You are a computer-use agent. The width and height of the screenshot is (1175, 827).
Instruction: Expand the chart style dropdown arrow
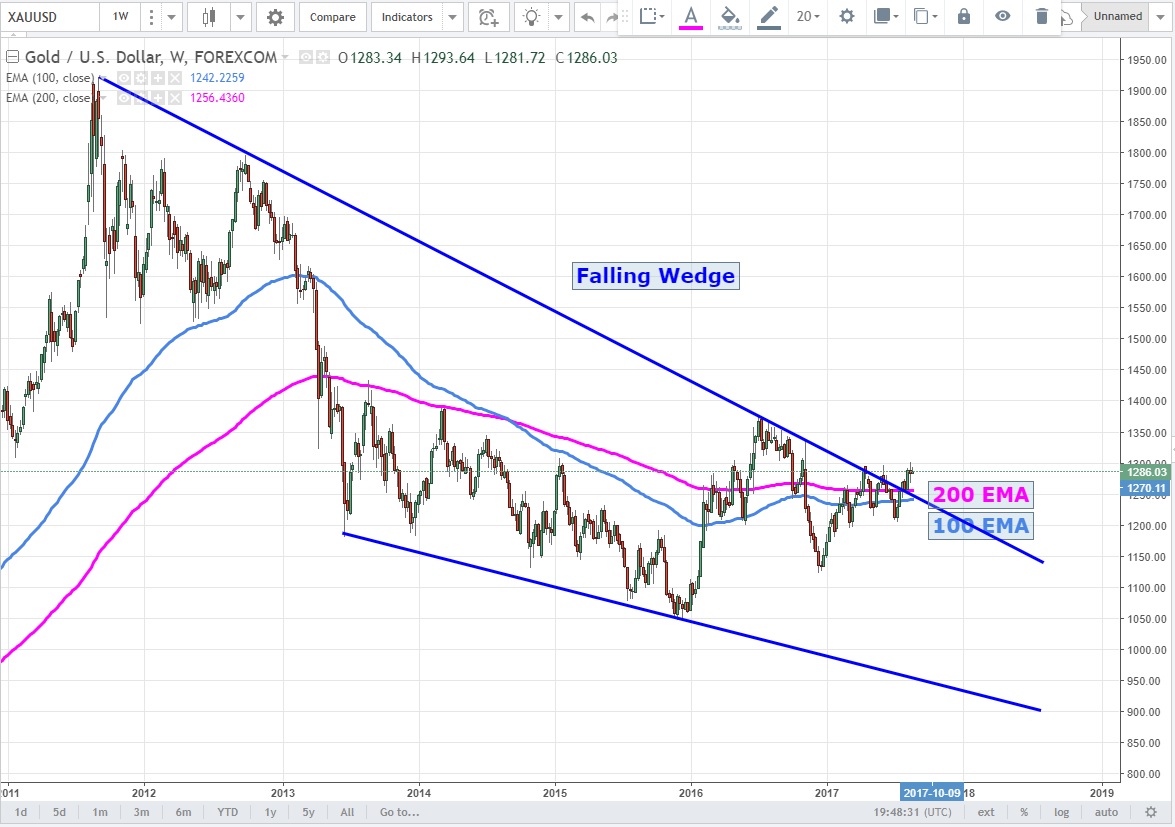(x=241, y=17)
